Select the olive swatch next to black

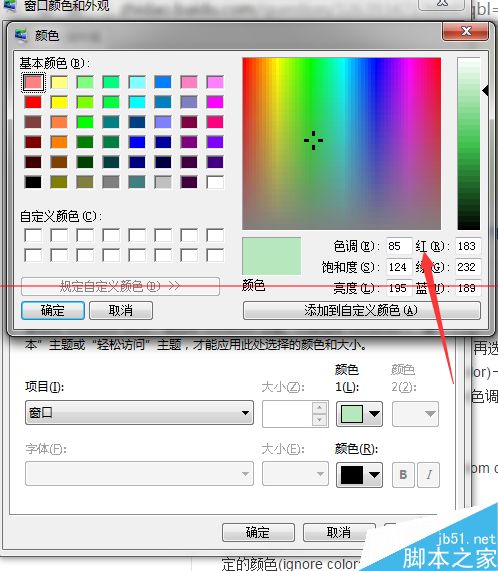coord(59,182)
